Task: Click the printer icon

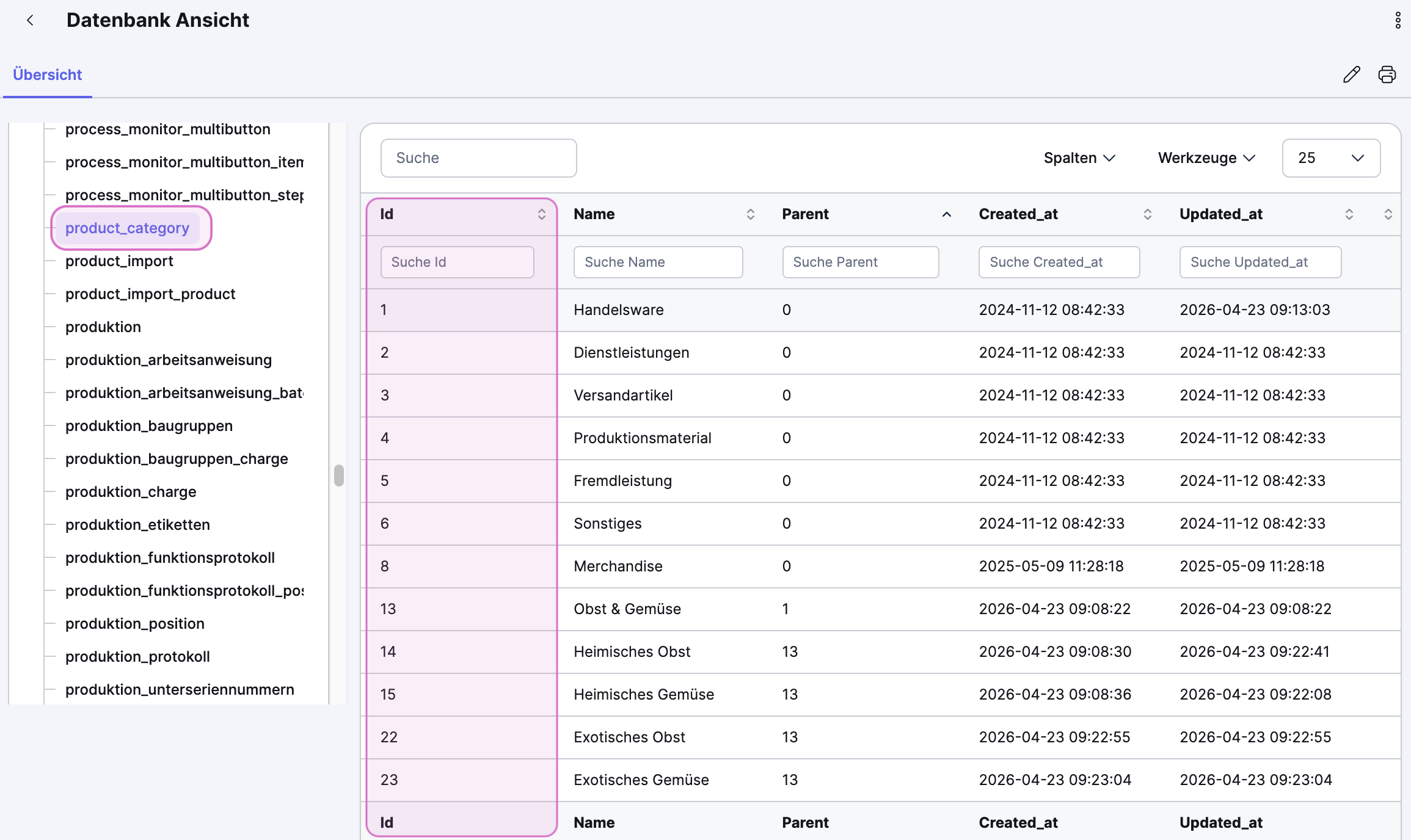Action: [x=1387, y=74]
